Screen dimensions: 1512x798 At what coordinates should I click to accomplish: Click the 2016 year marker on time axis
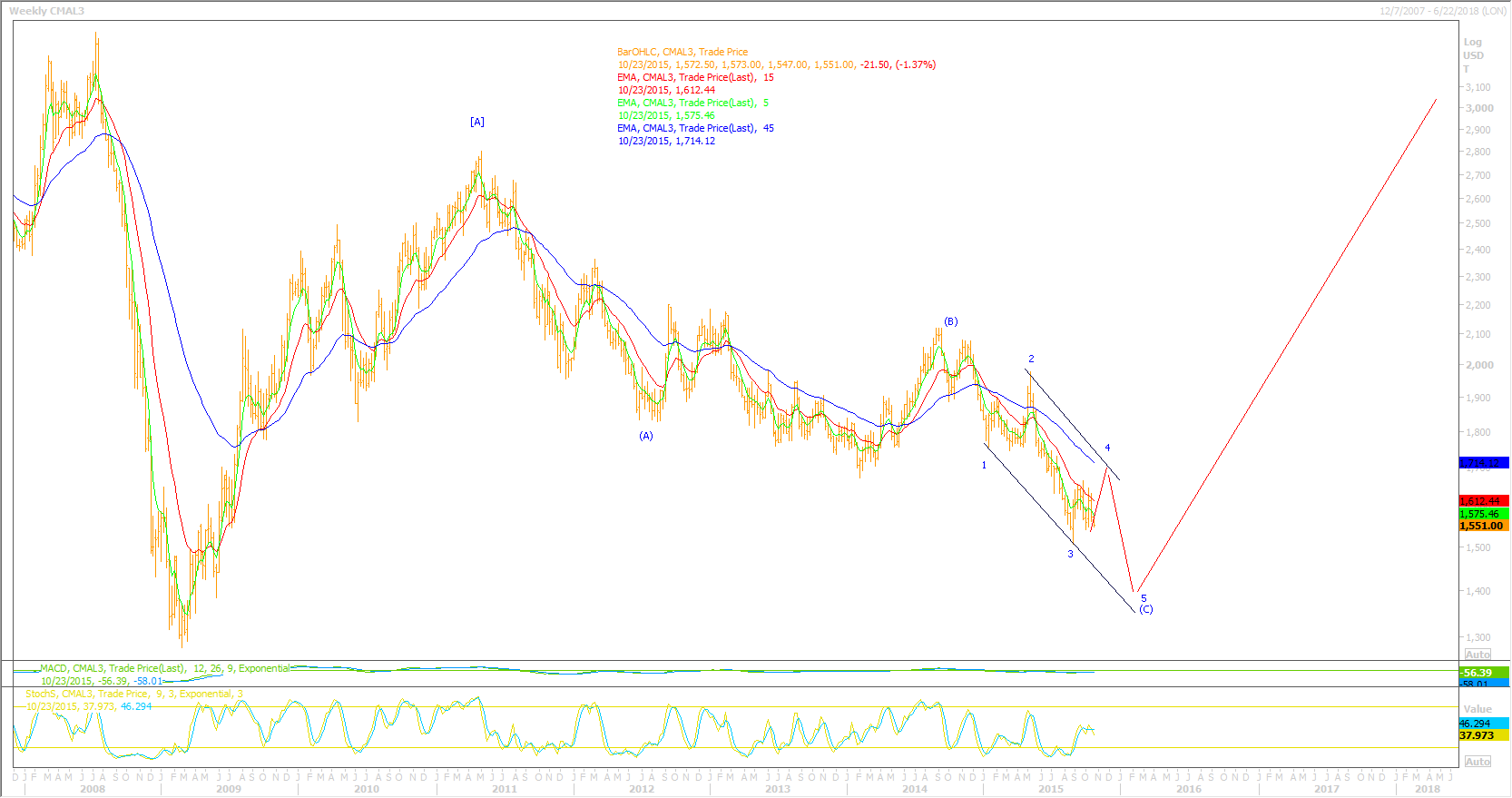point(1189,789)
